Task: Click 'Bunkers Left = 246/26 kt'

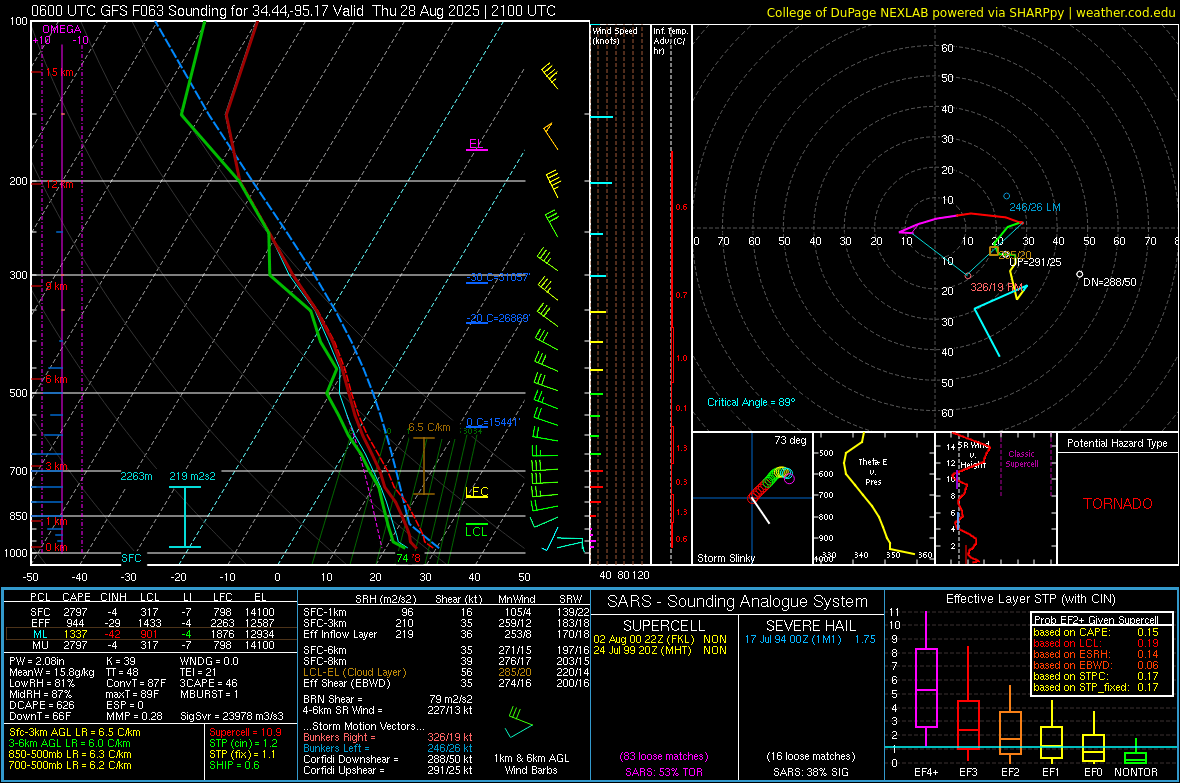Action: (388, 748)
